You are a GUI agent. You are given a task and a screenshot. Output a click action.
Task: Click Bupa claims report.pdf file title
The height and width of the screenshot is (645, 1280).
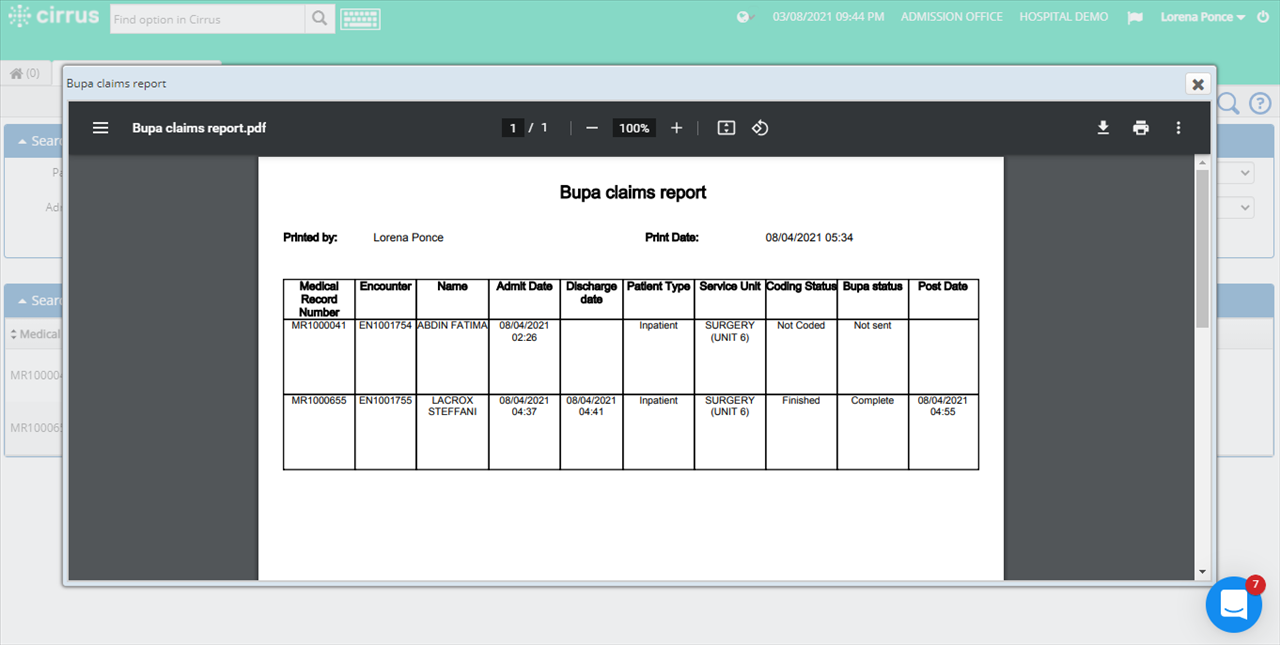(199, 128)
